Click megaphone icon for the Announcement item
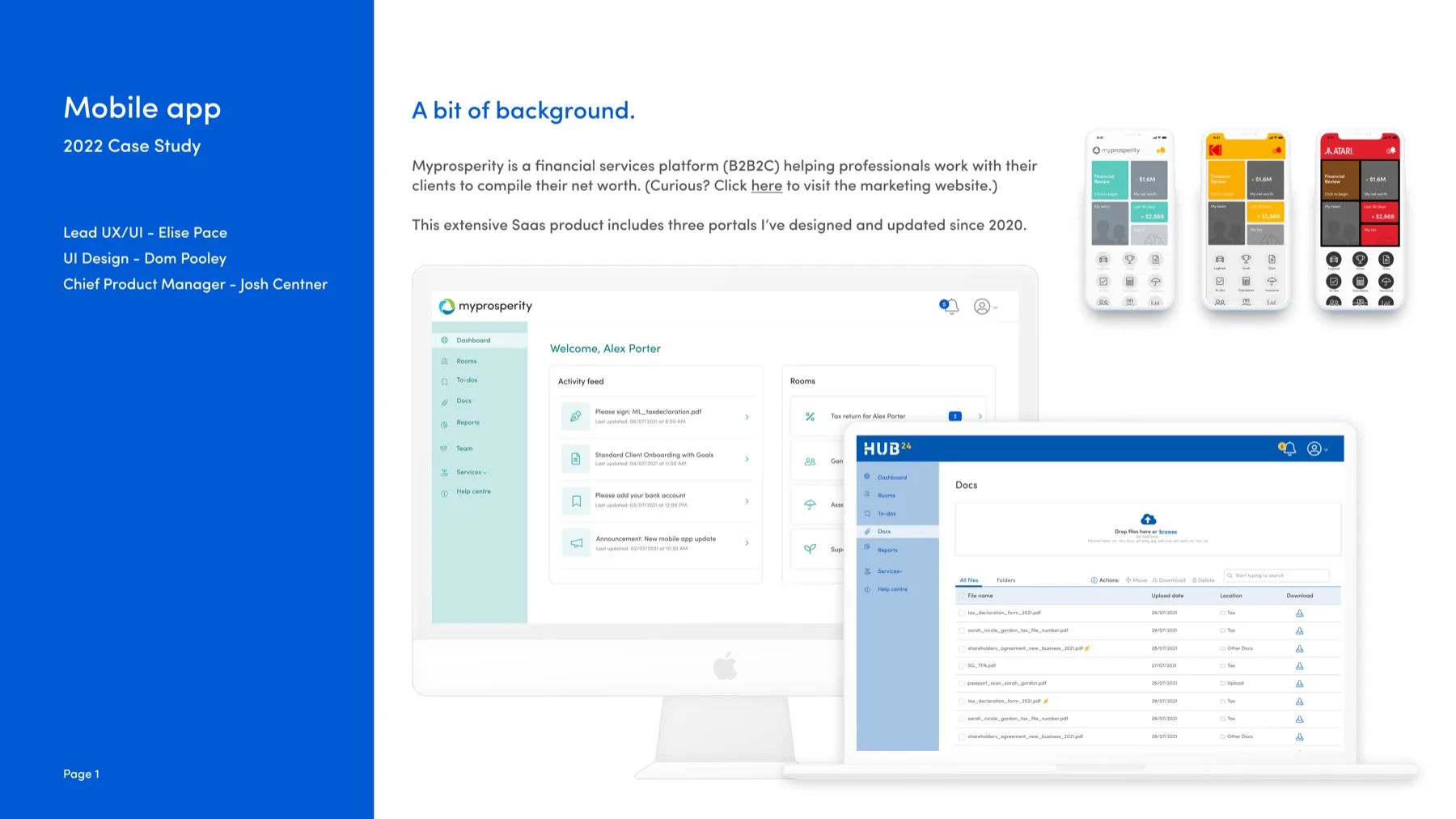This screenshot has height=819, width=1456. point(576,543)
